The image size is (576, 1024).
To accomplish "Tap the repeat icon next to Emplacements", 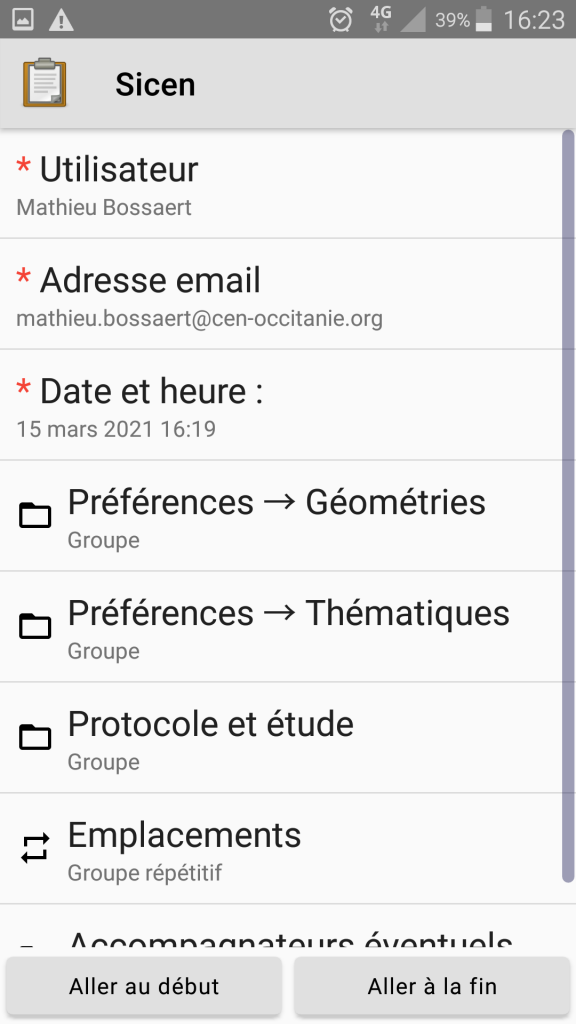I will pyautogui.click(x=35, y=848).
